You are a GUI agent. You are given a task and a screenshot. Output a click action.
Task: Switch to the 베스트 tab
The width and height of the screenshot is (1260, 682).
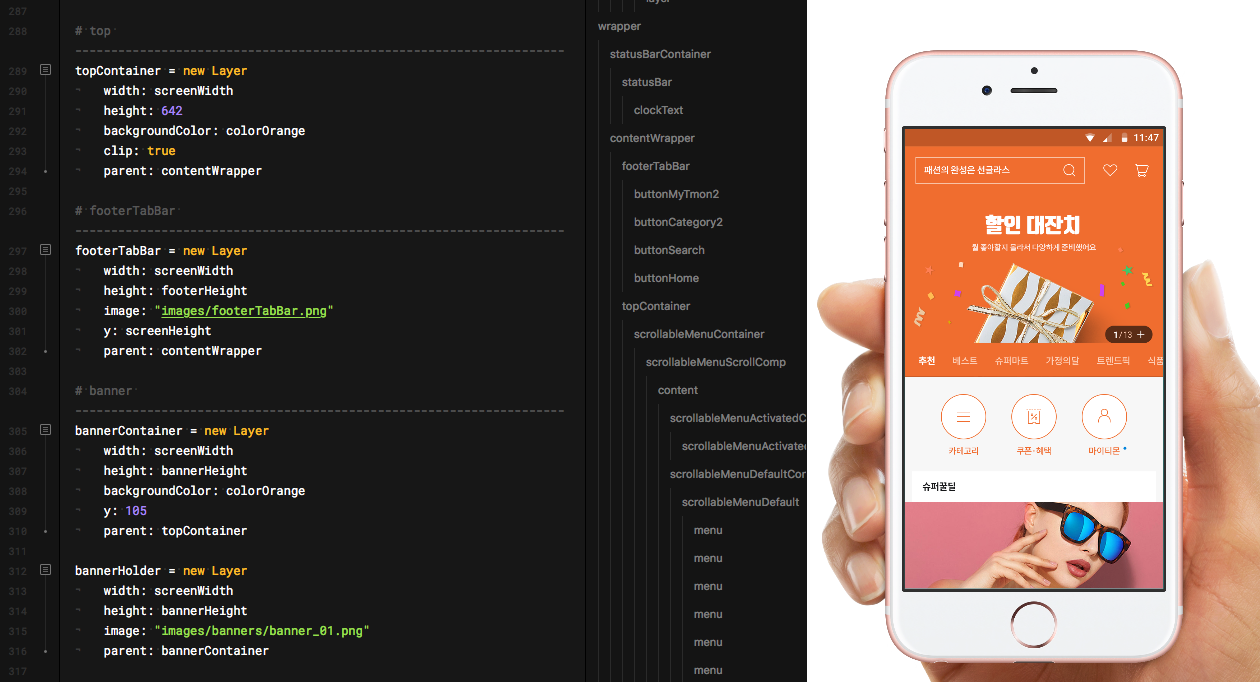(965, 361)
